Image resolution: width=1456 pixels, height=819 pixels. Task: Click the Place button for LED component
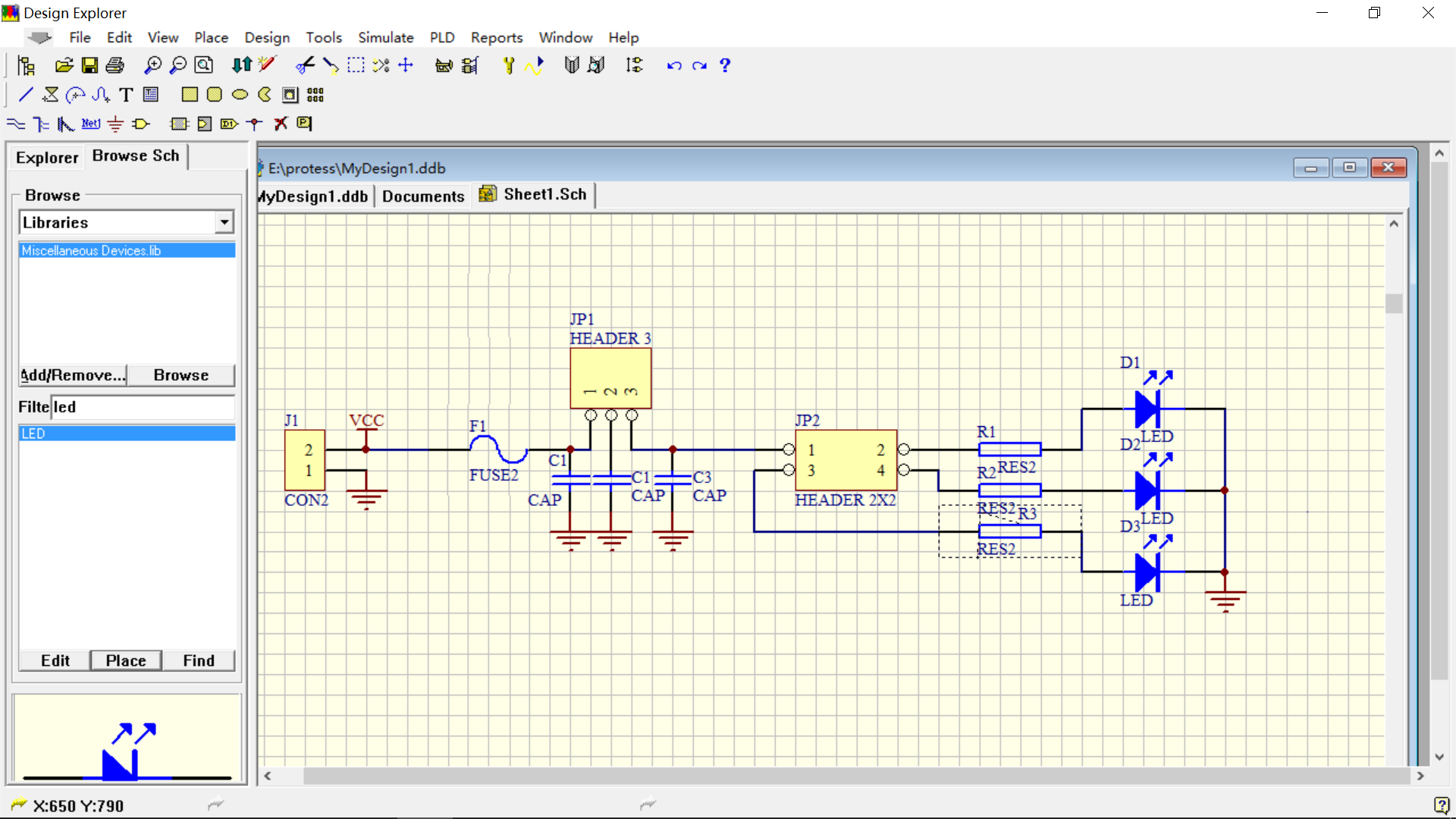pos(126,660)
